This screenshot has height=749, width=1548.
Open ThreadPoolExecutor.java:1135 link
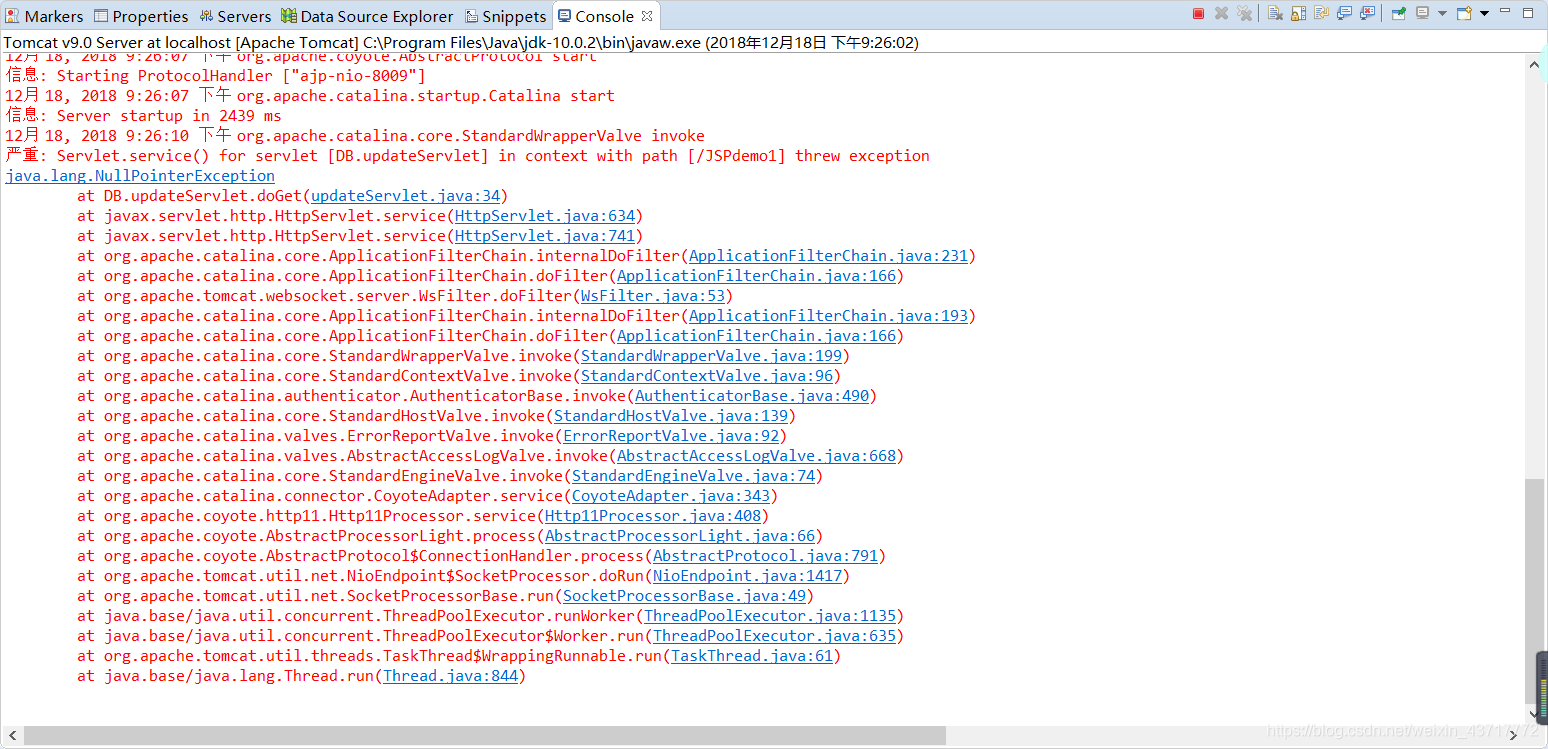(770, 616)
